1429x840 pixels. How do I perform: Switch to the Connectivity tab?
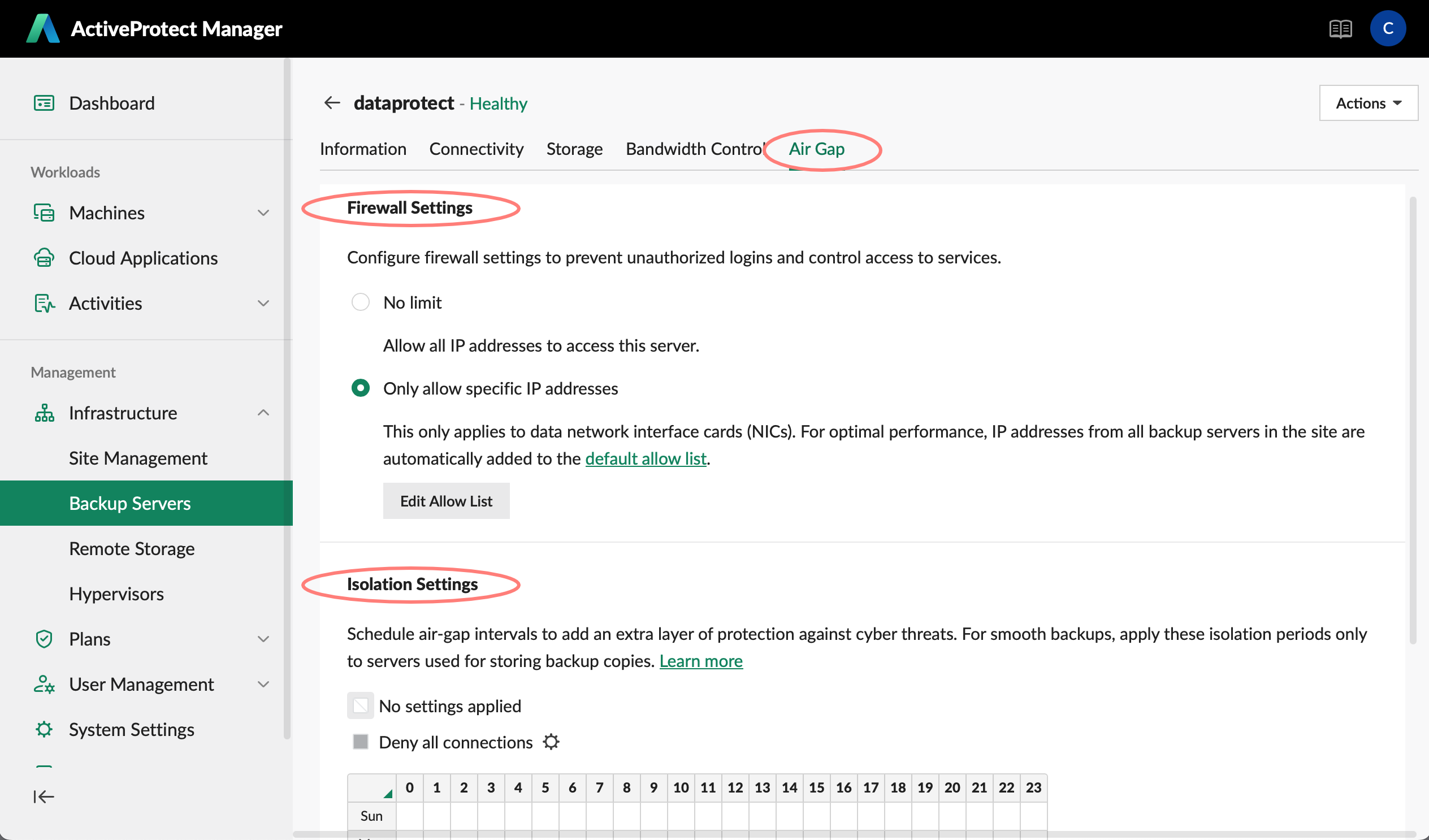(x=477, y=149)
